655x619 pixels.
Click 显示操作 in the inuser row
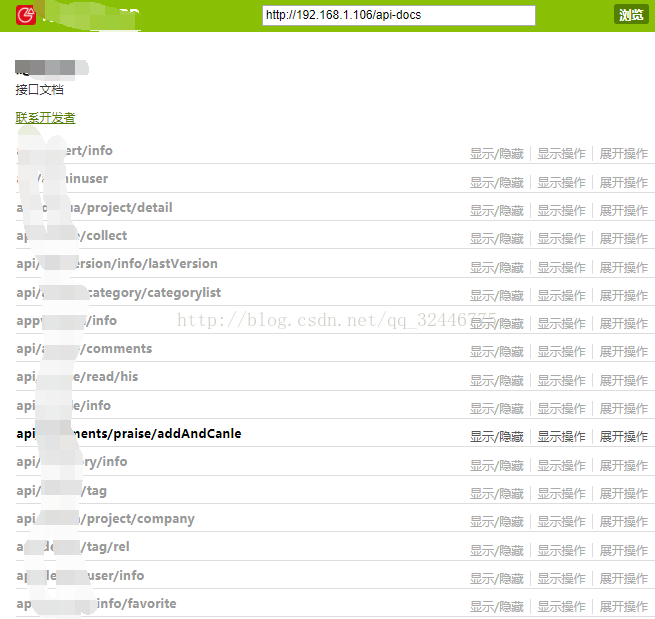pos(561,182)
